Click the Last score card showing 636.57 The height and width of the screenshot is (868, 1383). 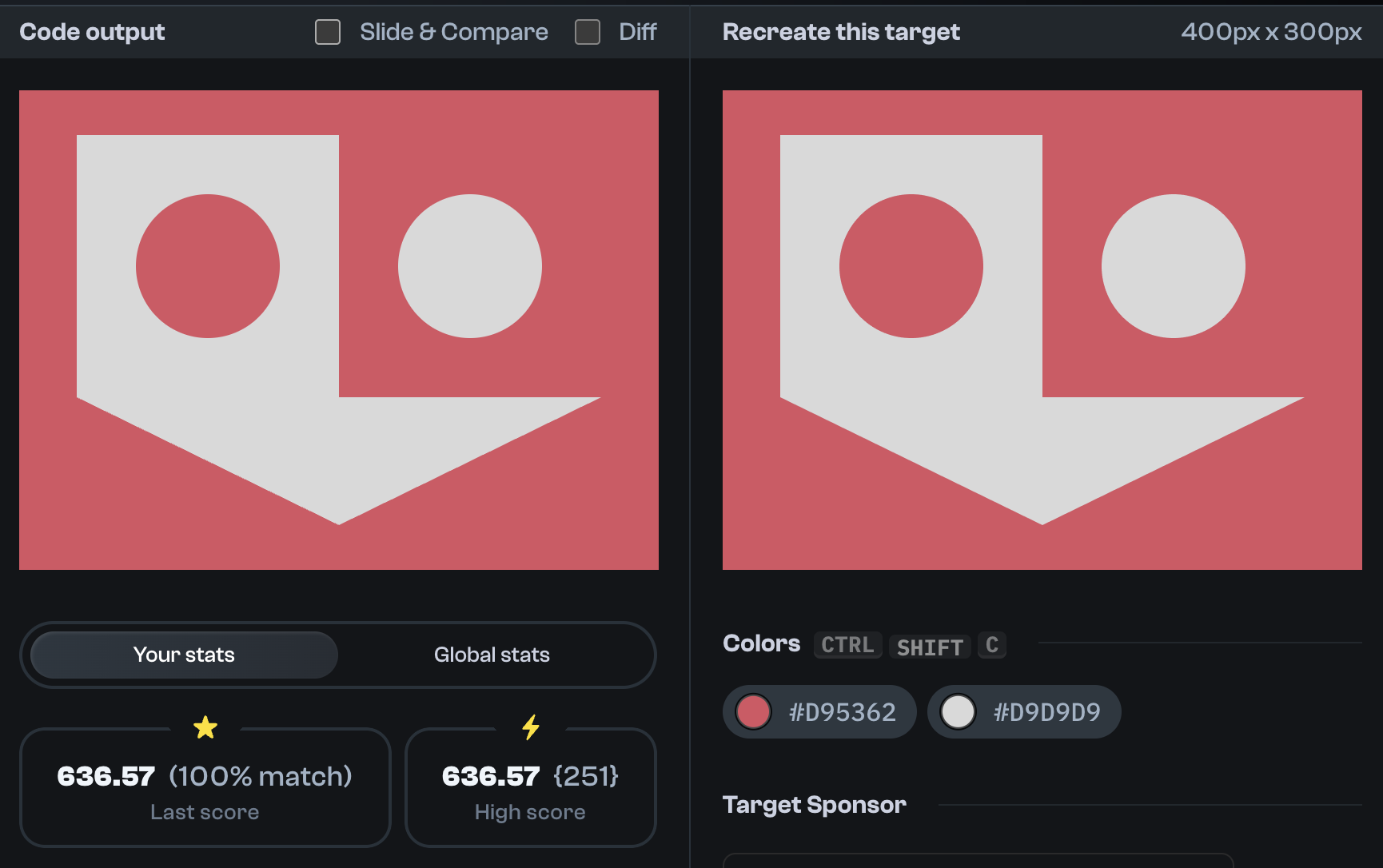205,788
